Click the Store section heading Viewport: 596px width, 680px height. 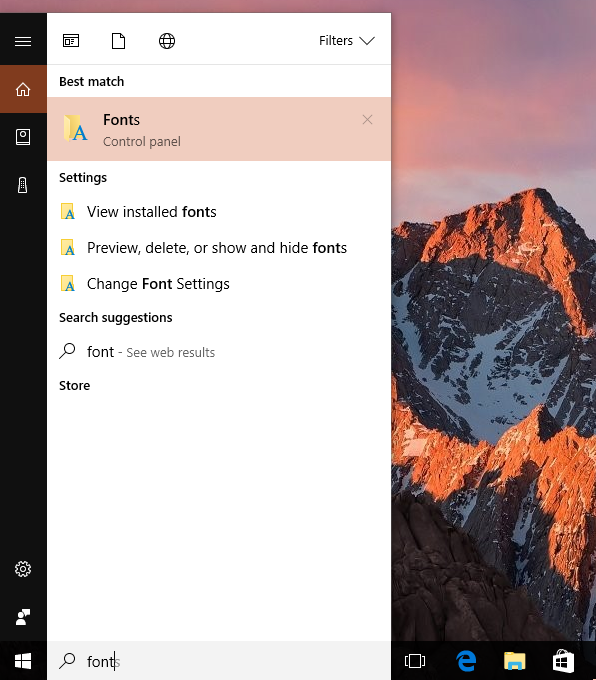click(75, 386)
